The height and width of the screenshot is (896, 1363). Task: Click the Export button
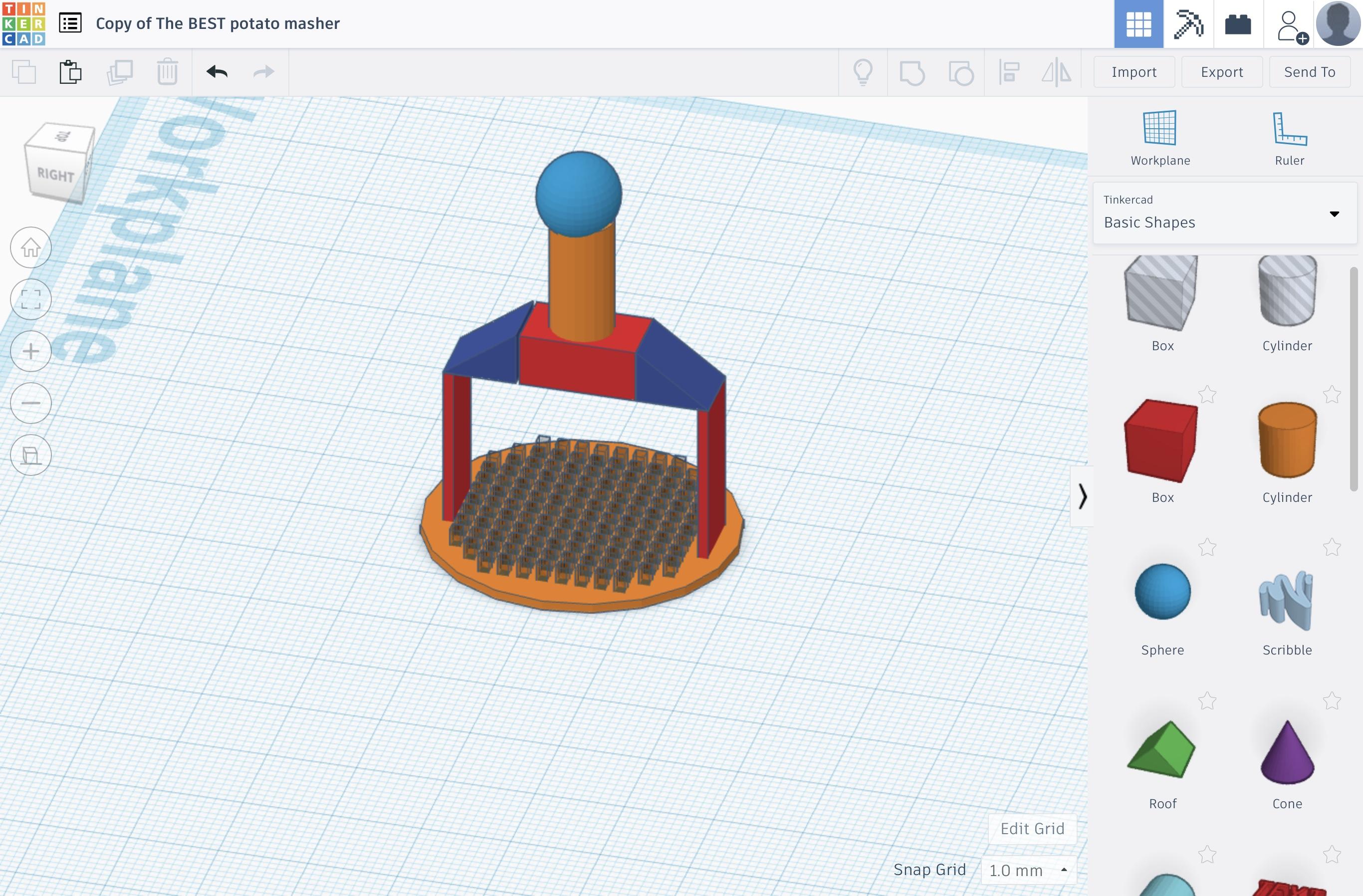click(1221, 72)
